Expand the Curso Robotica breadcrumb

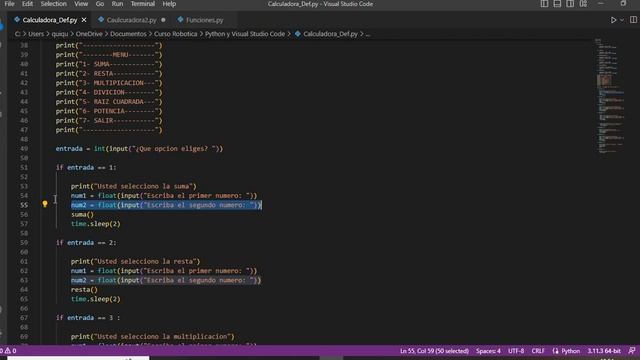pos(176,34)
